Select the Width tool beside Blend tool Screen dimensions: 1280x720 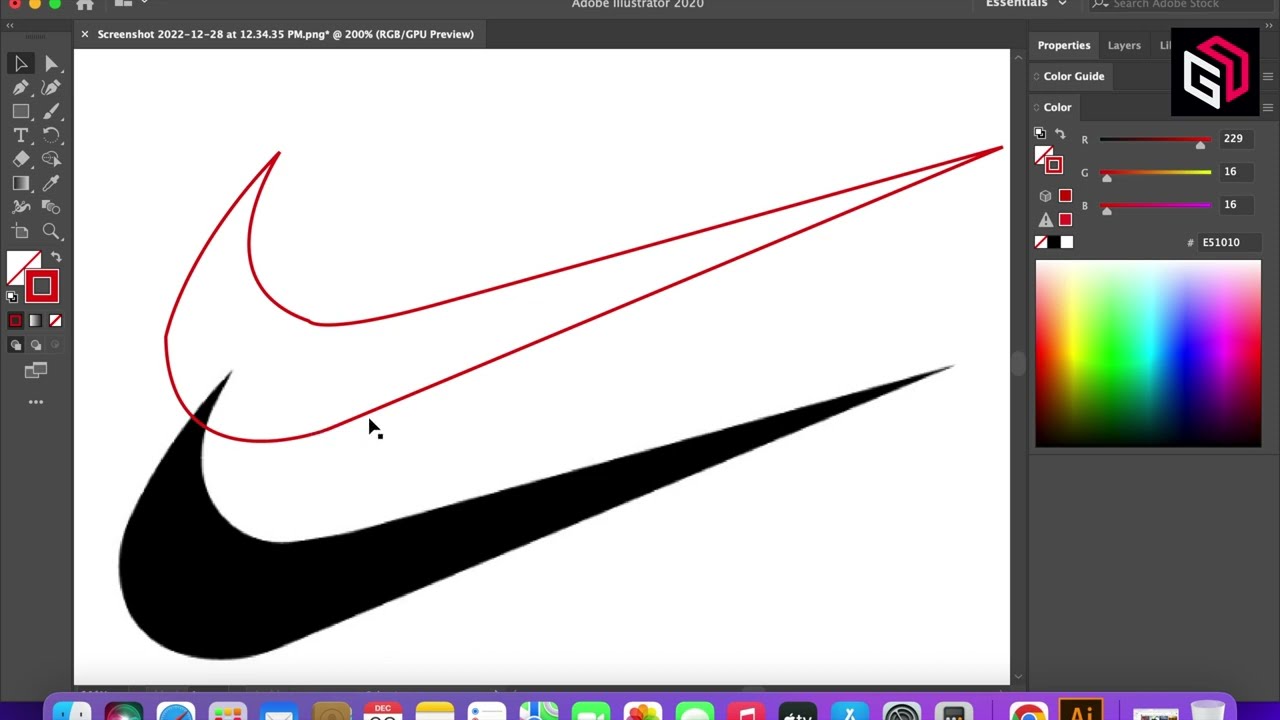click(21, 207)
